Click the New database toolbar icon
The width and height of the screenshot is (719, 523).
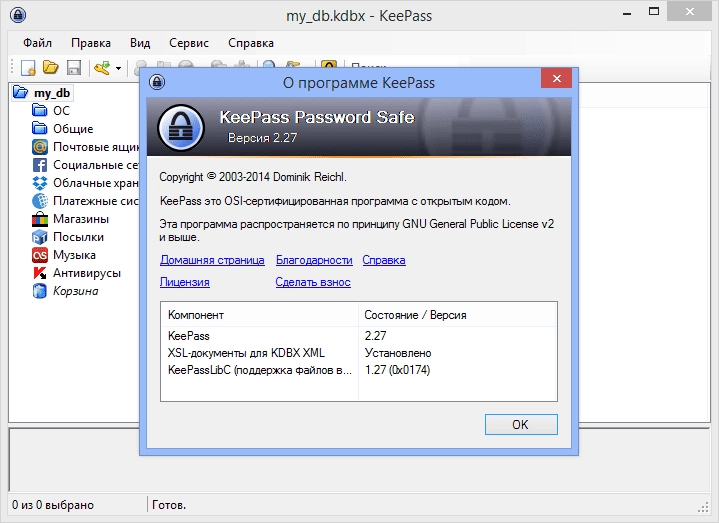[28, 68]
